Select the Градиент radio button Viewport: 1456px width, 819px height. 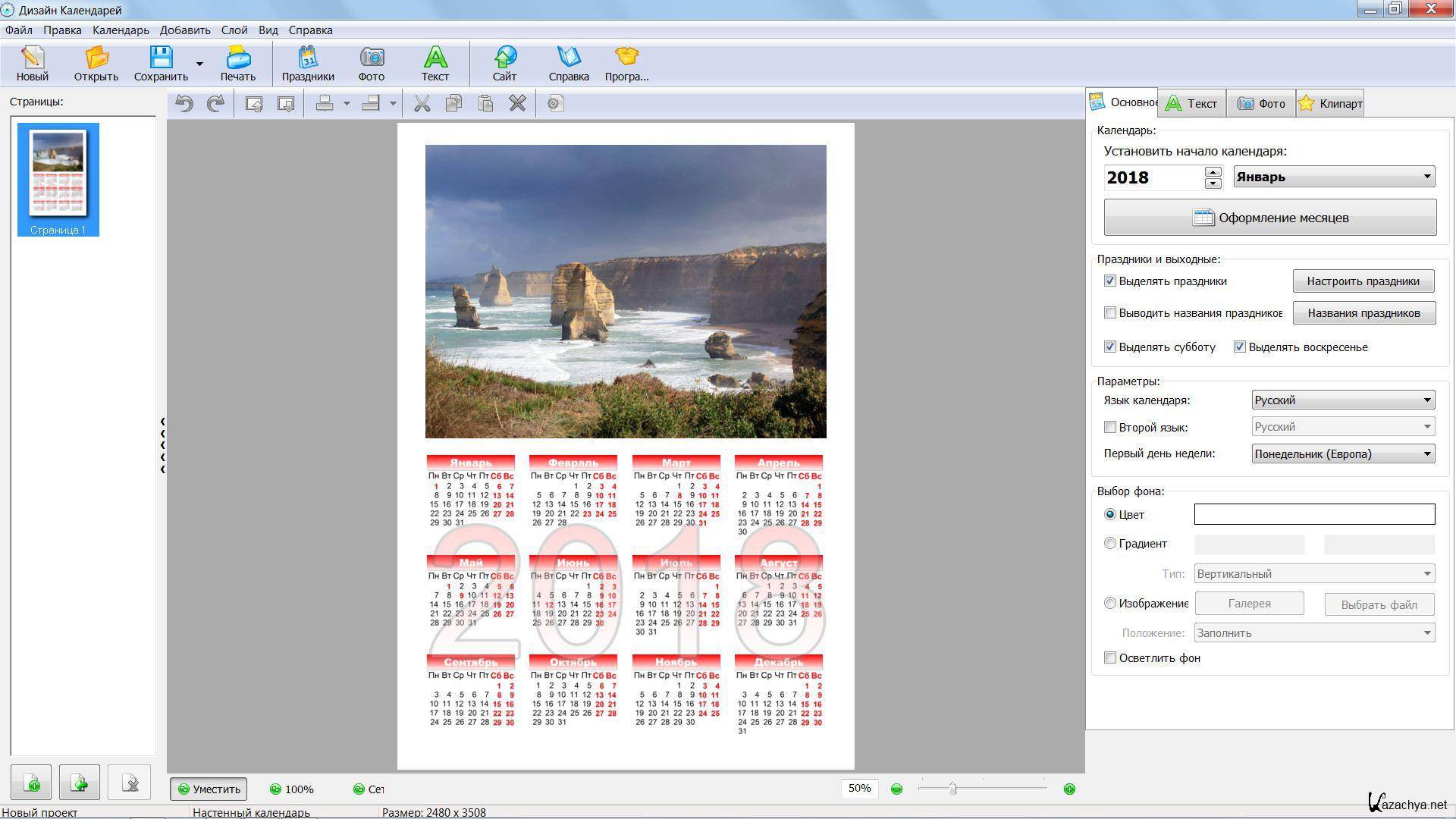(x=1110, y=544)
